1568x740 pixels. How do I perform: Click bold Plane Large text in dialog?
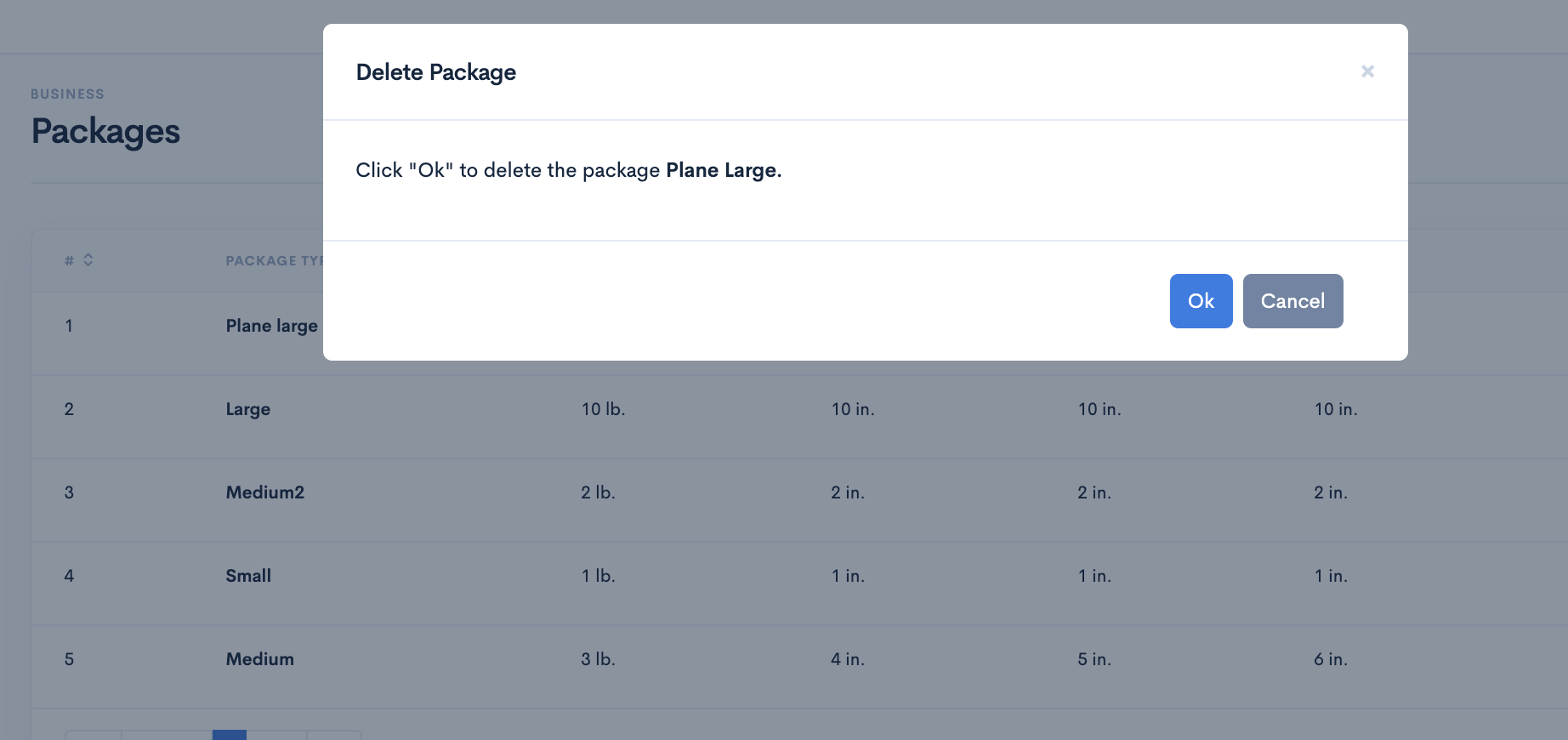(x=724, y=170)
